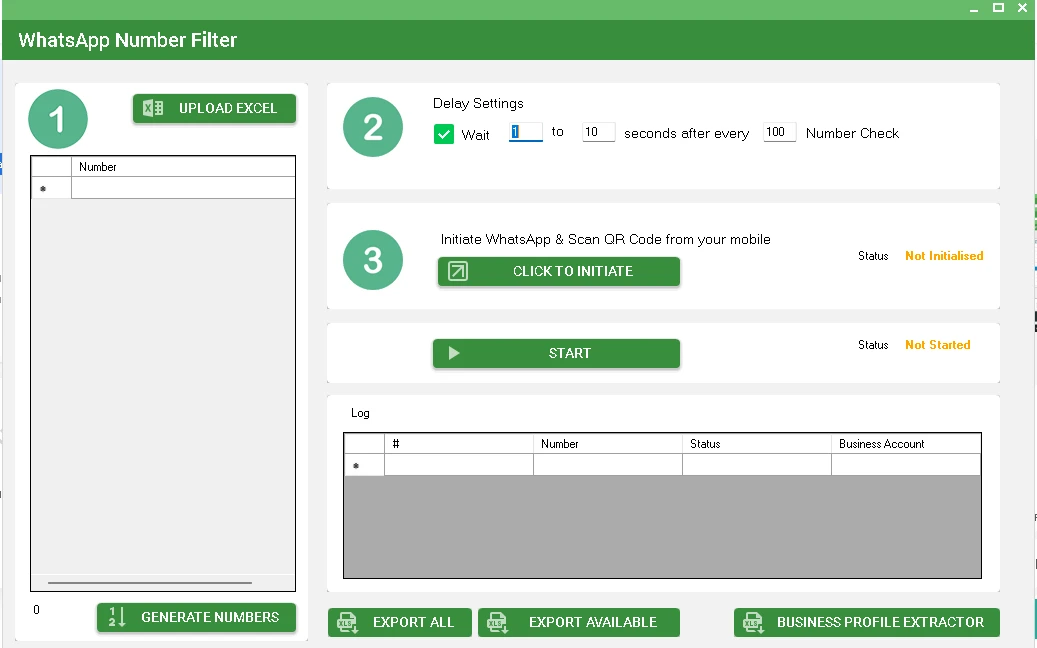
Task: Click the empty Number cell in upload grid
Action: [183, 188]
